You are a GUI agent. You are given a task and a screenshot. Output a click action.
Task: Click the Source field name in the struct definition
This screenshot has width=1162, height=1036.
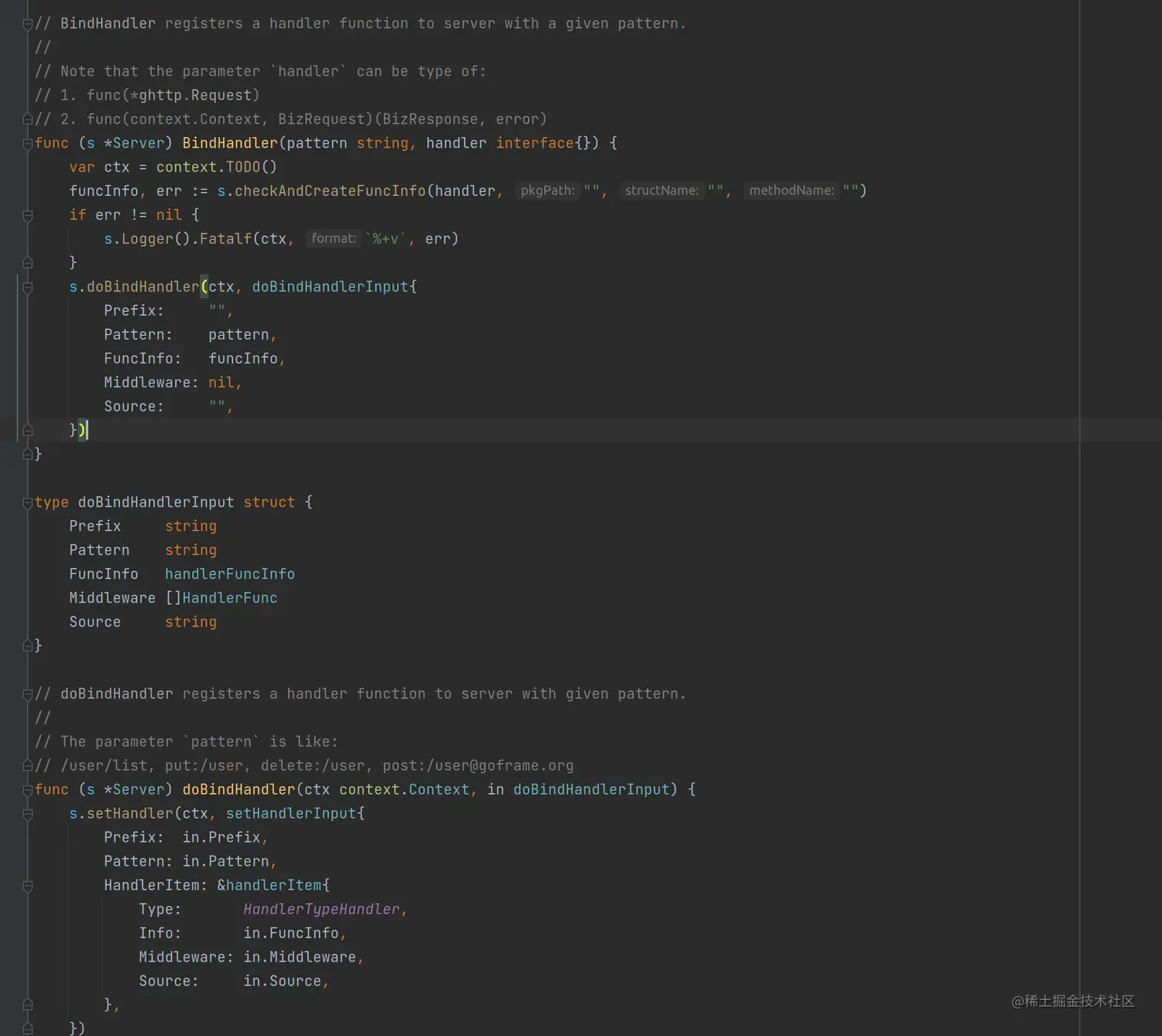(x=95, y=622)
